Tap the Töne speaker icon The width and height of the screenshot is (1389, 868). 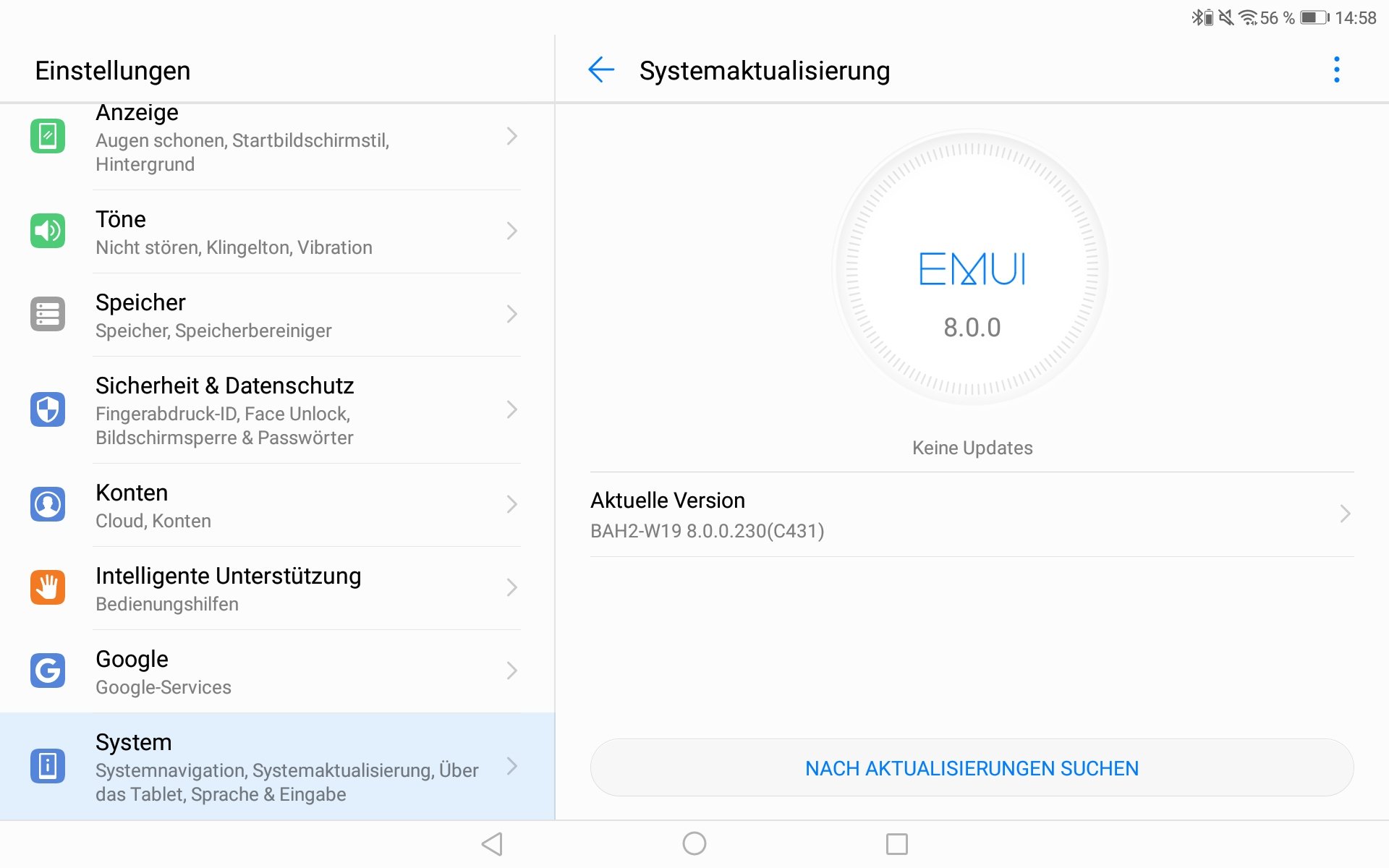tap(48, 231)
